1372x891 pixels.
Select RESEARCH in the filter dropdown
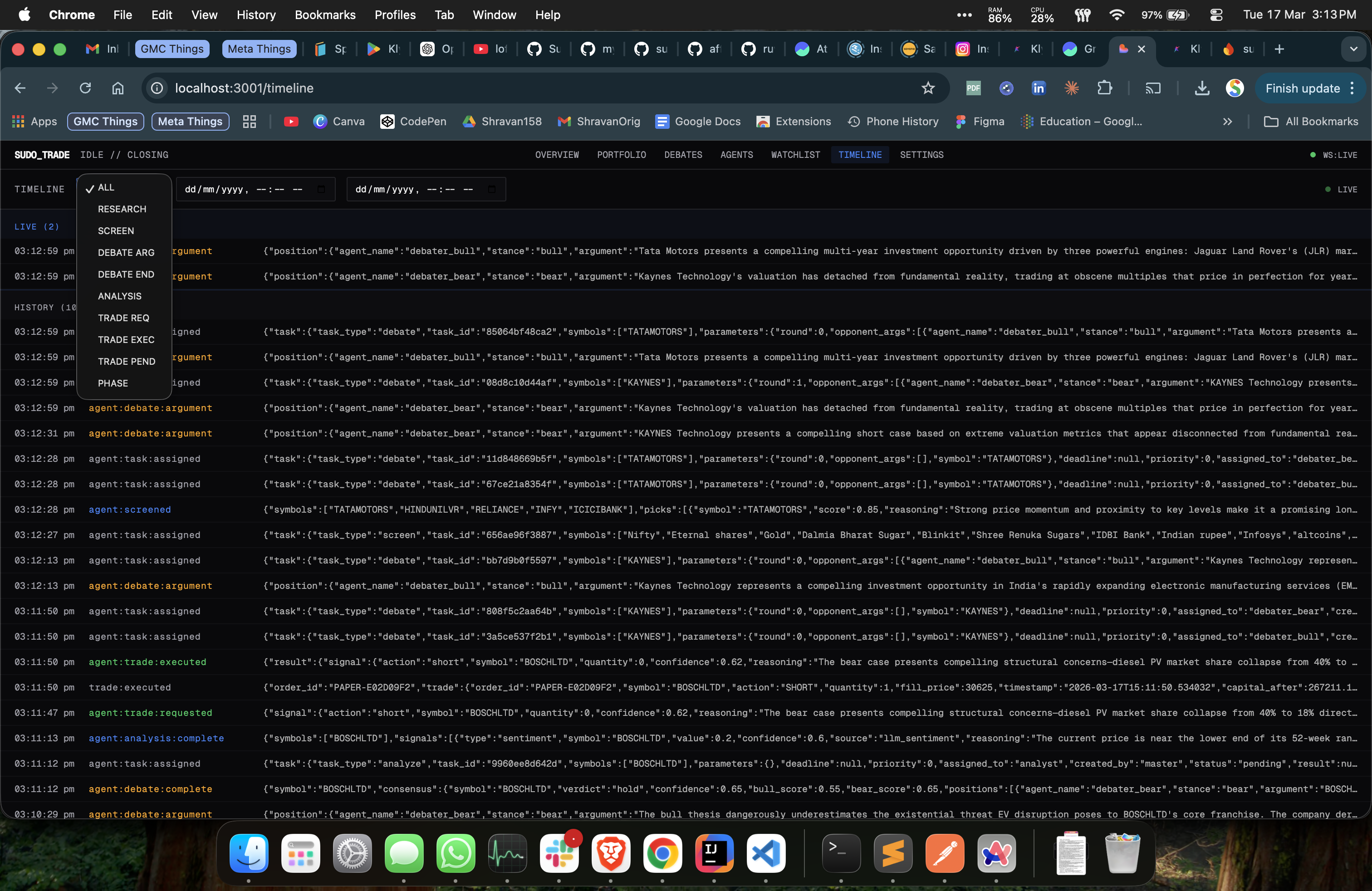pos(122,209)
